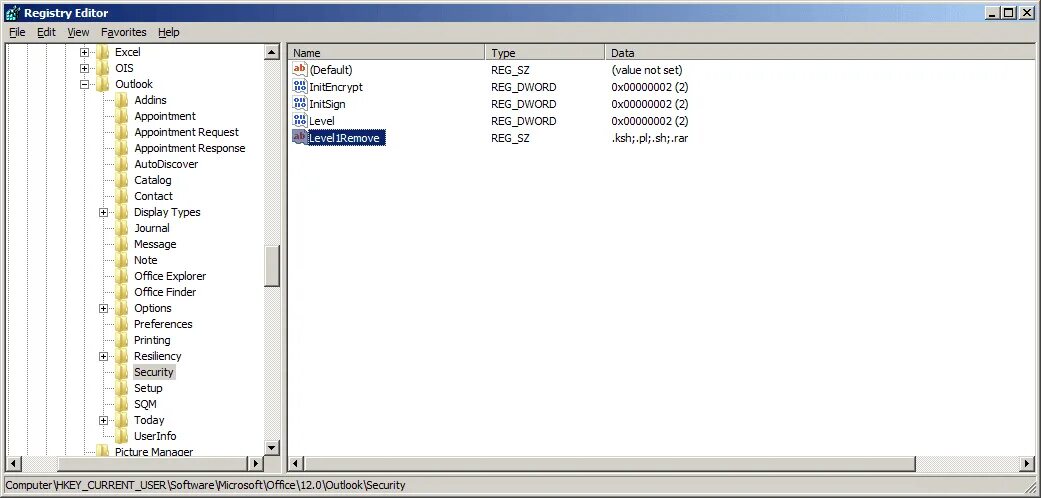Open the File menu

pyautogui.click(x=17, y=32)
